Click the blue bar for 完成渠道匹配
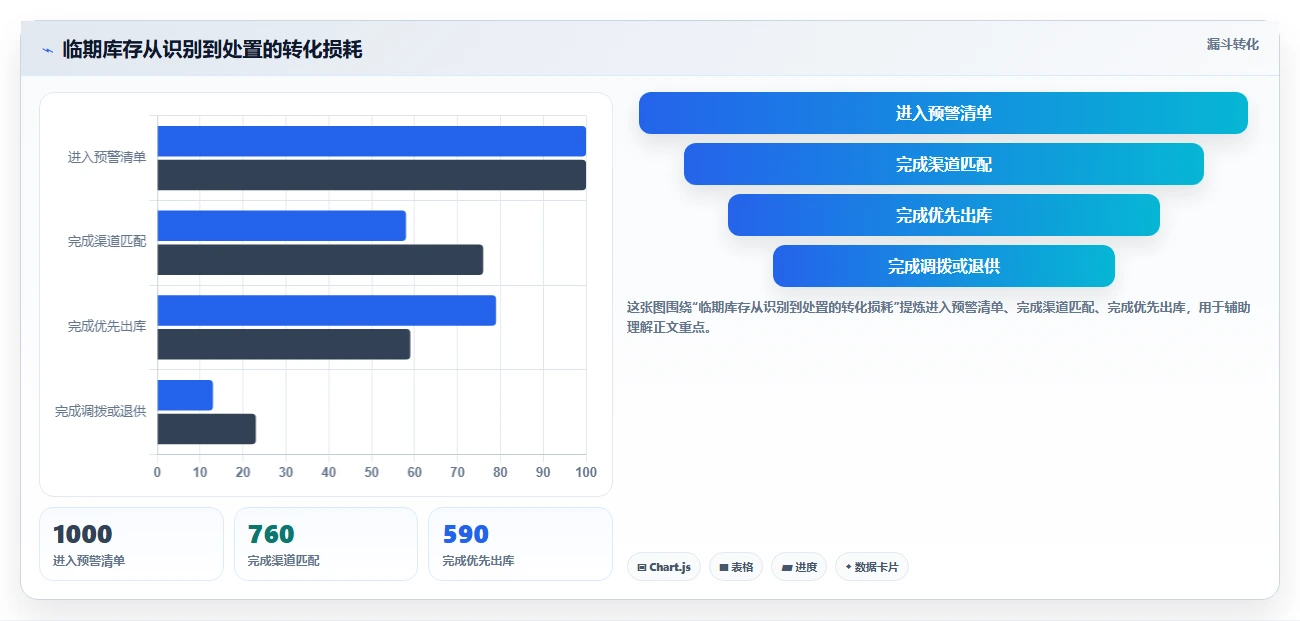The image size is (1300, 621). point(281,226)
